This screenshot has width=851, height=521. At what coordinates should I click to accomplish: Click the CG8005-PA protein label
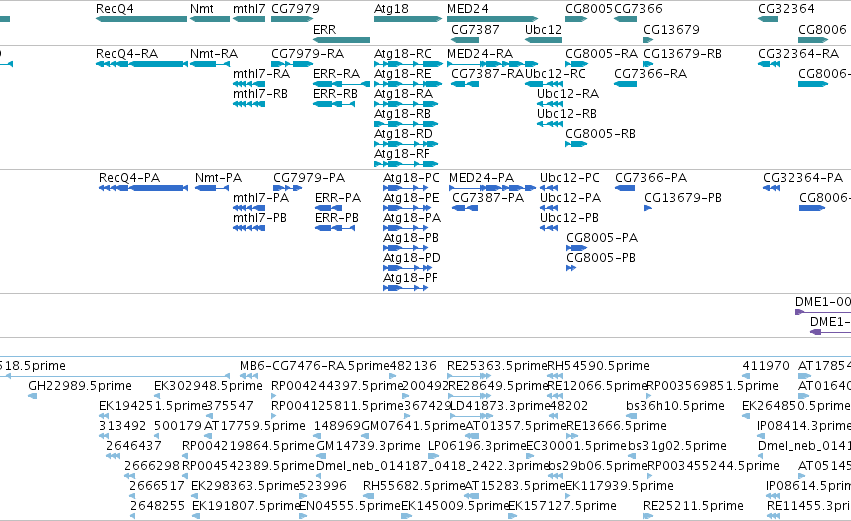click(x=602, y=238)
